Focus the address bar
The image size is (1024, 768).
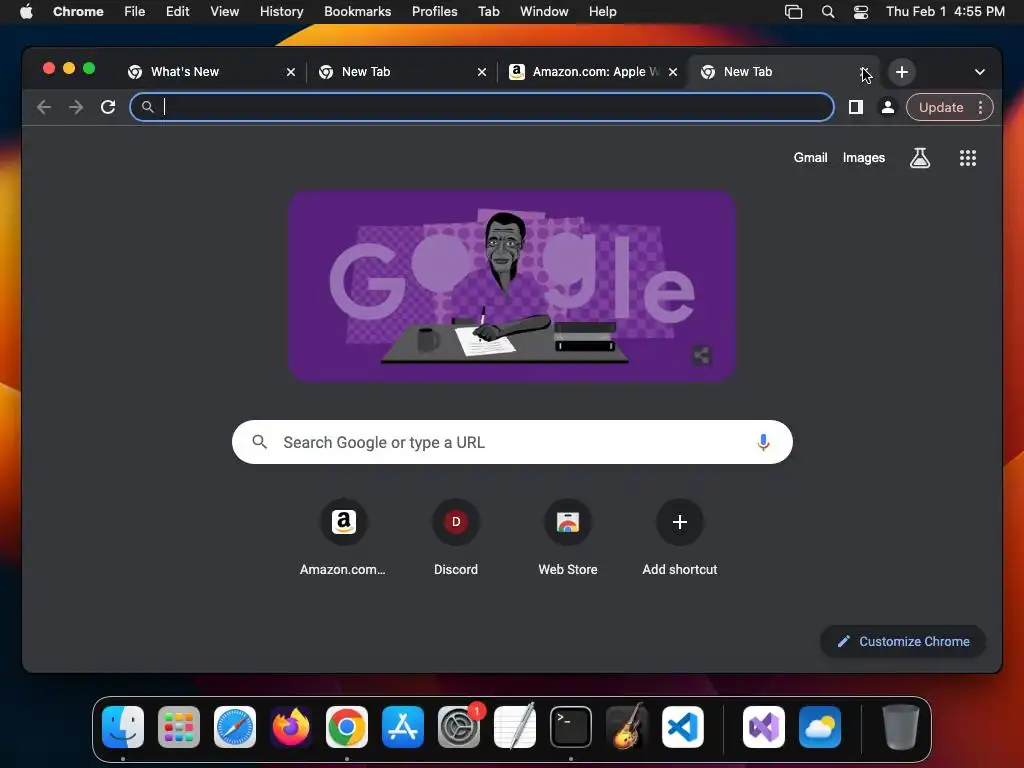point(482,107)
